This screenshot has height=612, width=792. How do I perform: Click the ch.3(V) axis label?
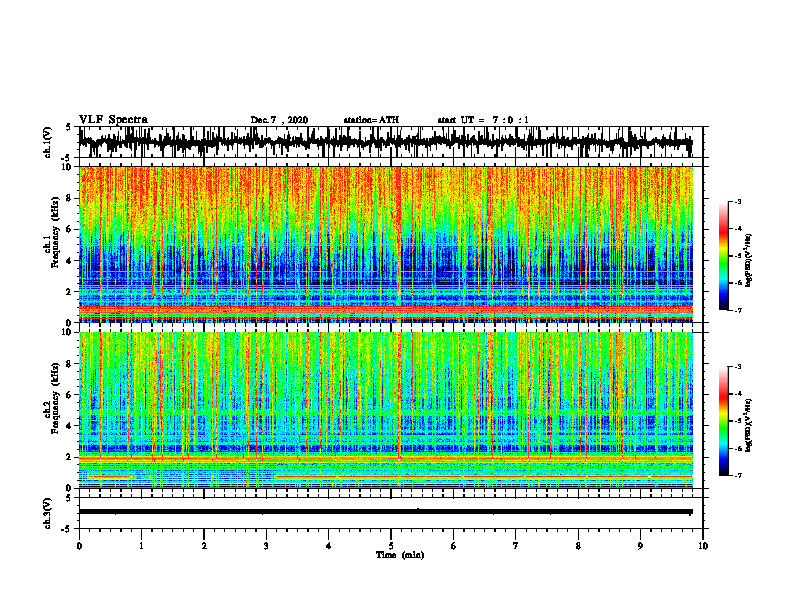[48, 513]
